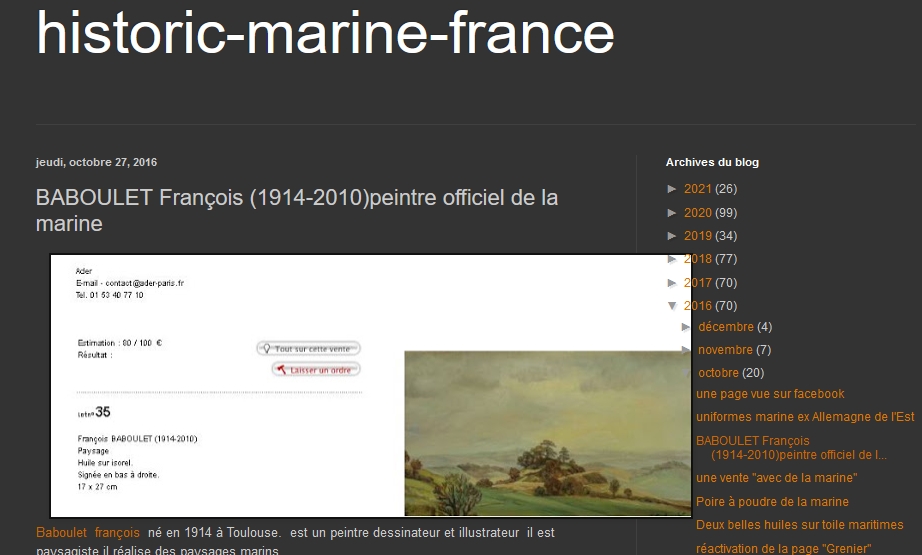Click the 'Tel. 01 53 40 77 10' text
Image resolution: width=922 pixels, height=555 pixels.
[x=109, y=295]
